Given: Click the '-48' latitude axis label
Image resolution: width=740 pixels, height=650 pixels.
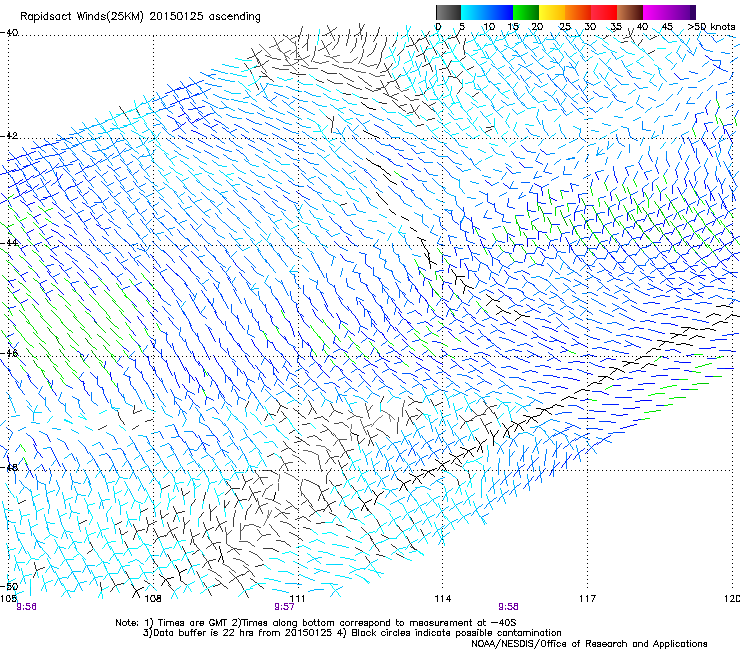Looking at the screenshot, I should (x=9, y=468).
